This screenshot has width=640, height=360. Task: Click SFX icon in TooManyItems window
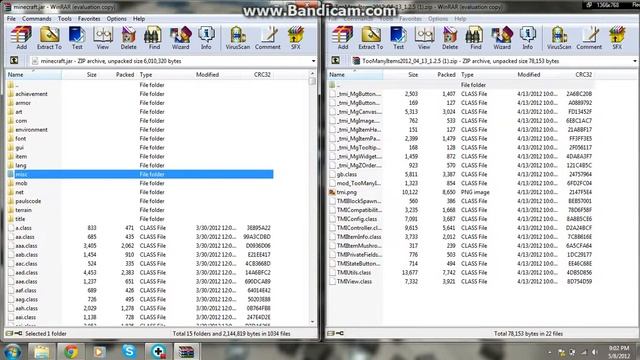618,38
